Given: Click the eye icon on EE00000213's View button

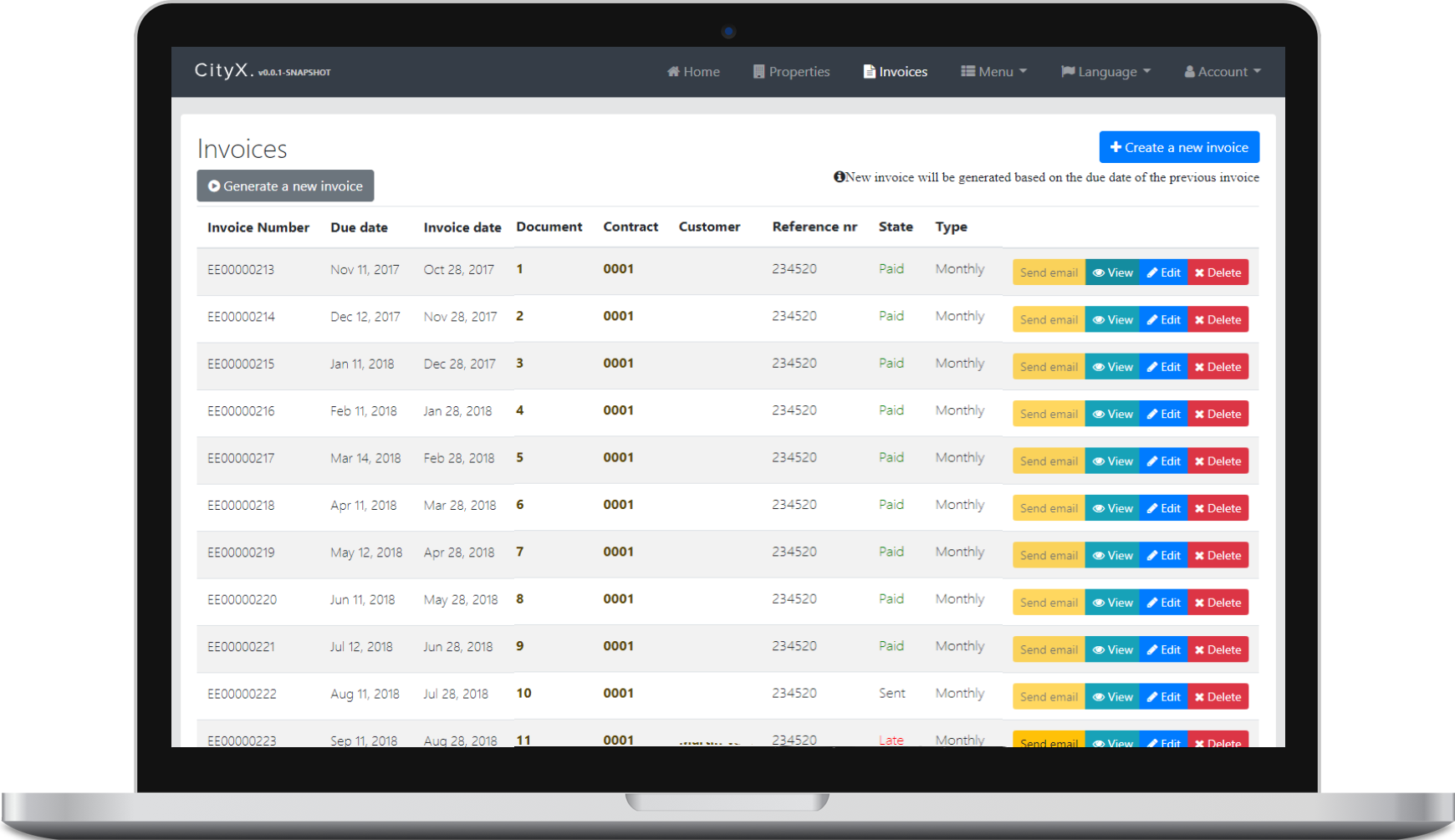Looking at the screenshot, I should tap(1100, 272).
